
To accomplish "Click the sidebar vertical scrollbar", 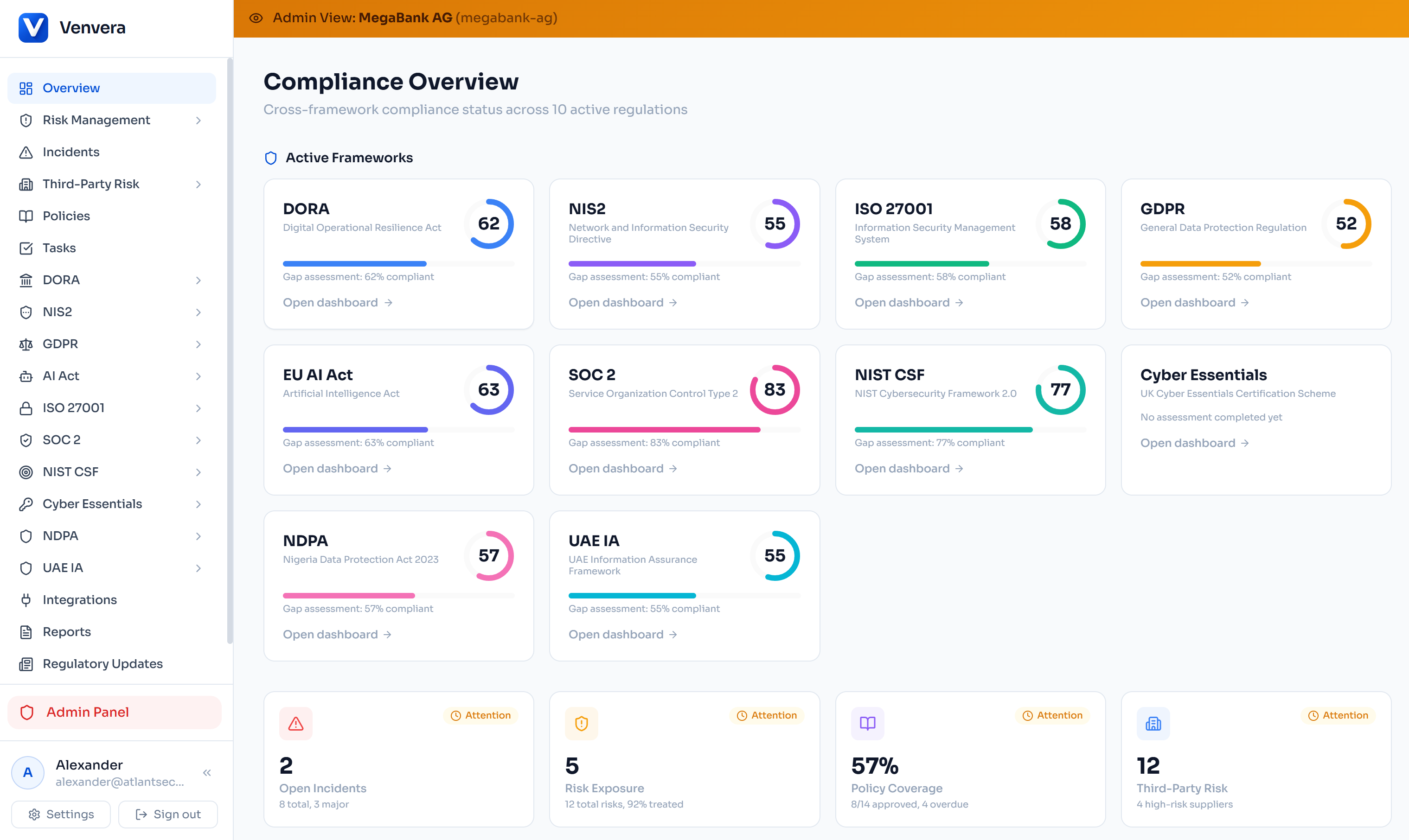I will 230,351.
